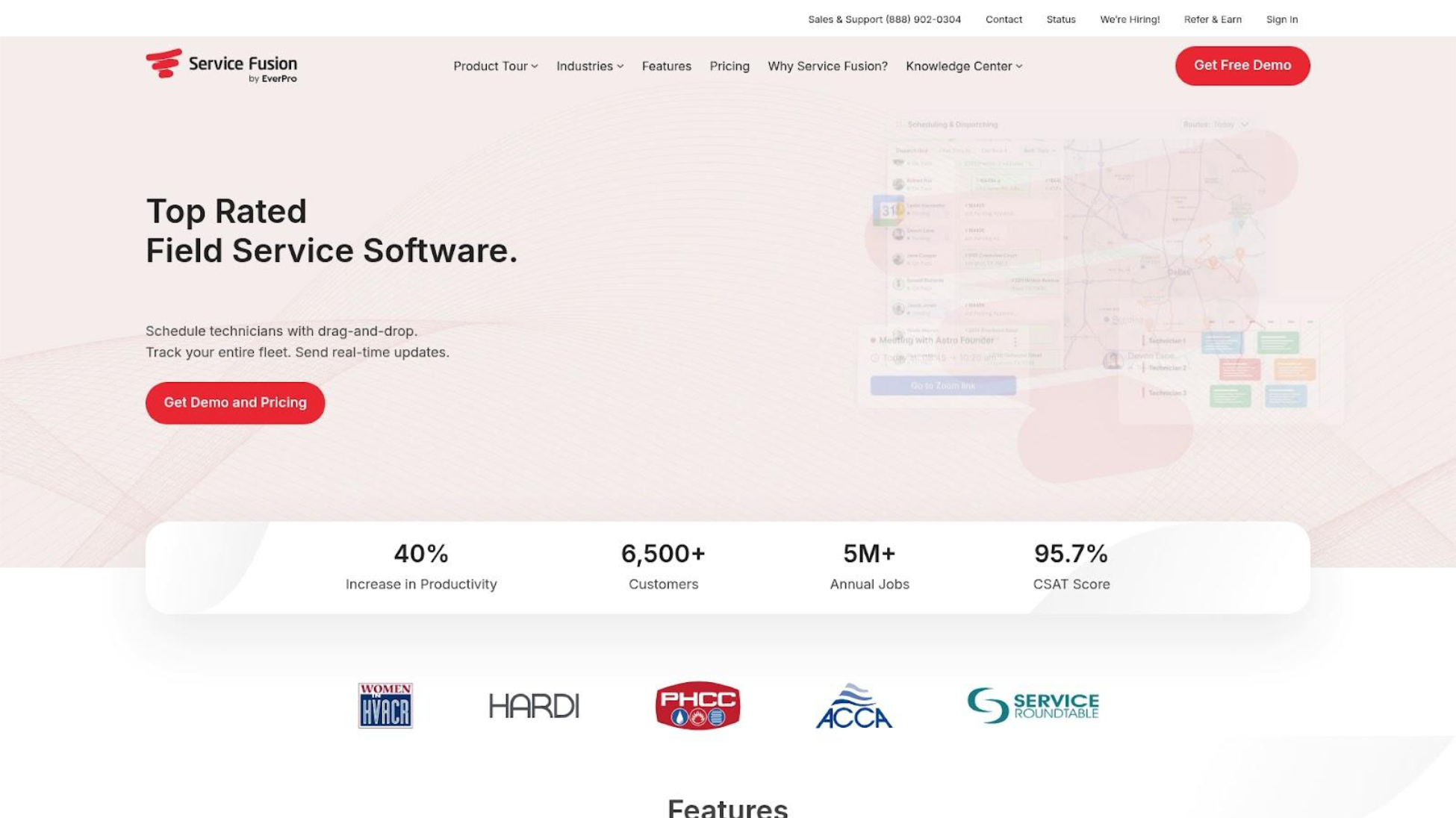
Task: Select the Features menu item
Action: [667, 66]
